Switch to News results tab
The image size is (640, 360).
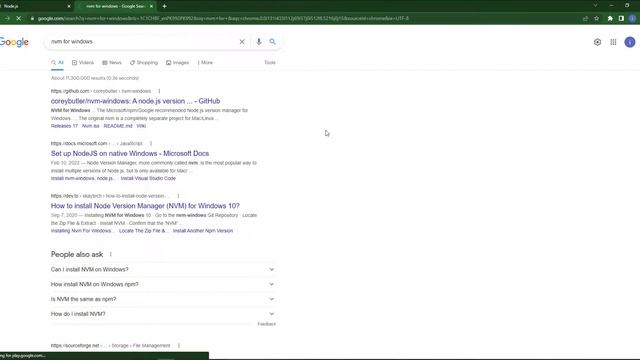pyautogui.click(x=112, y=62)
